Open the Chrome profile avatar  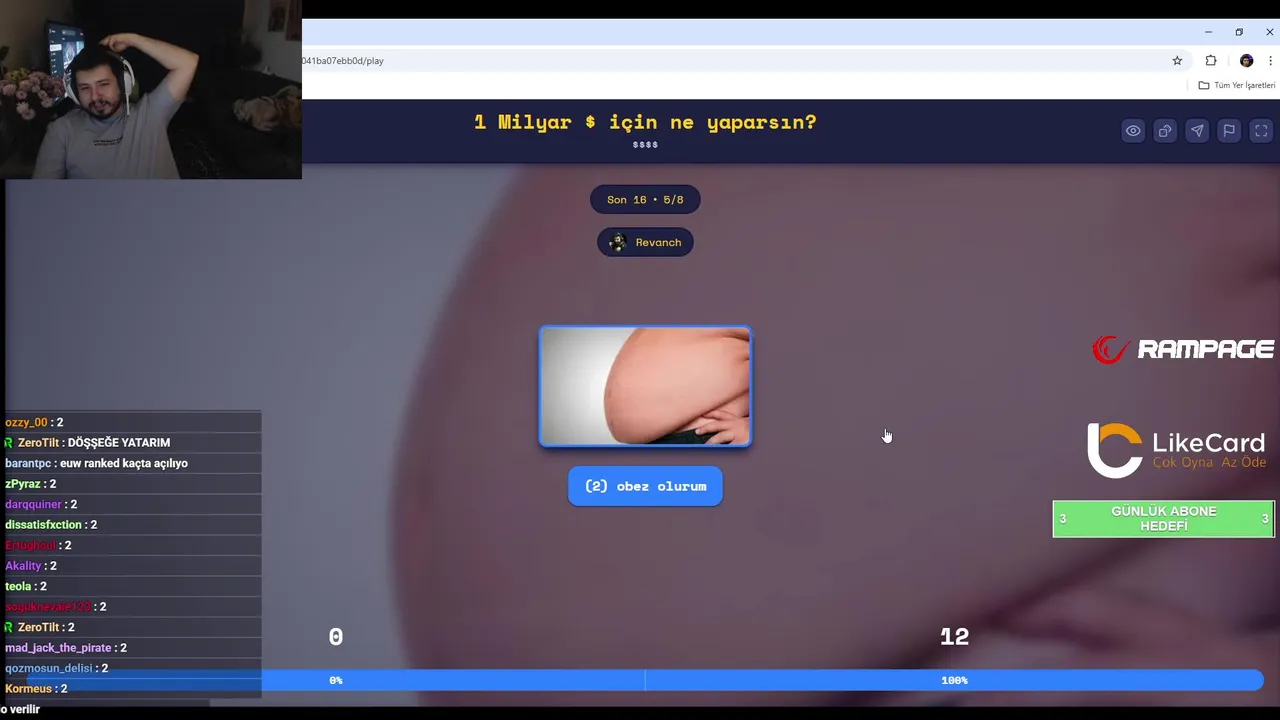point(1246,61)
